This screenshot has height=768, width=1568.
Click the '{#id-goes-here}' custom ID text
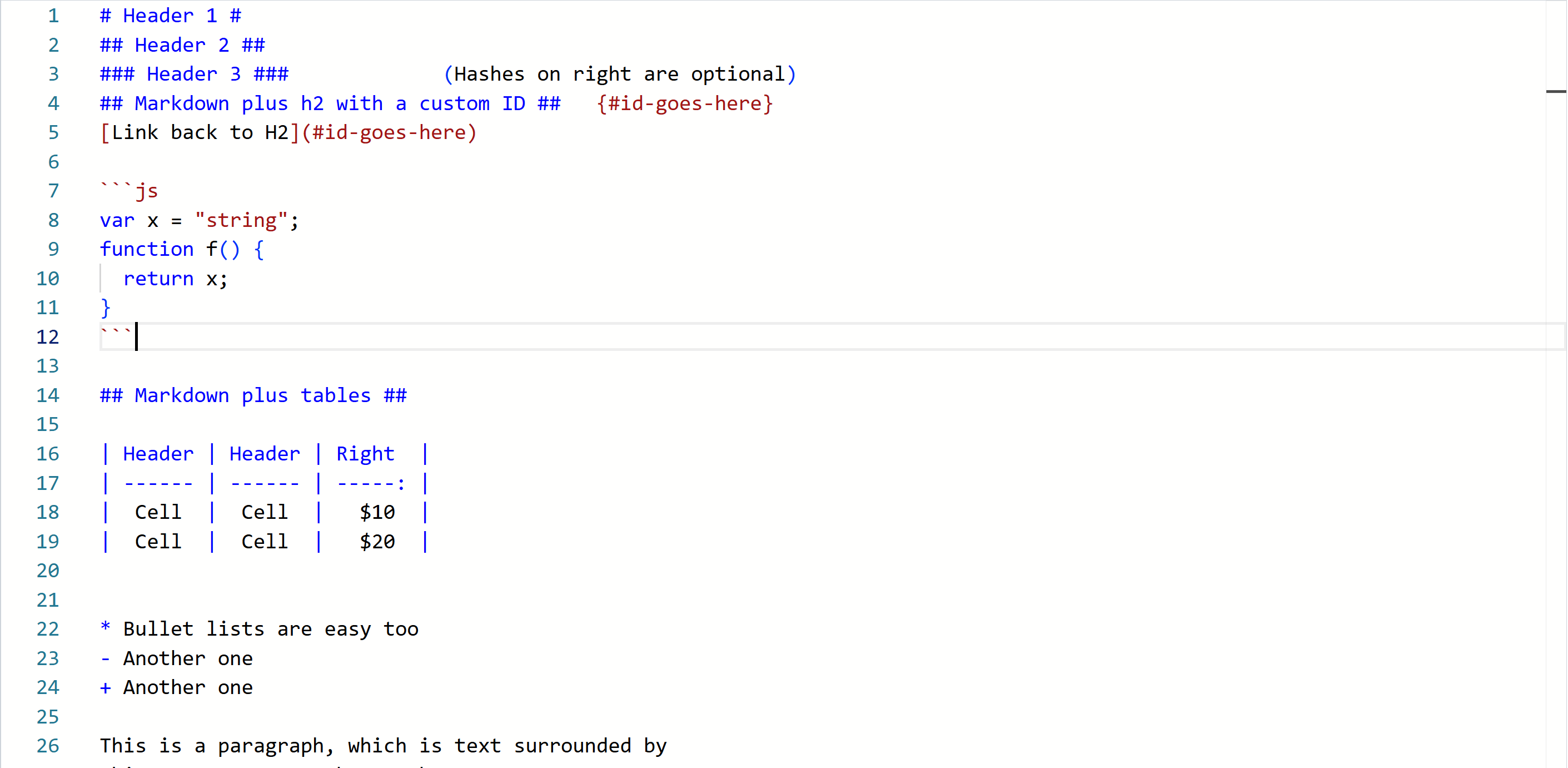tap(685, 103)
